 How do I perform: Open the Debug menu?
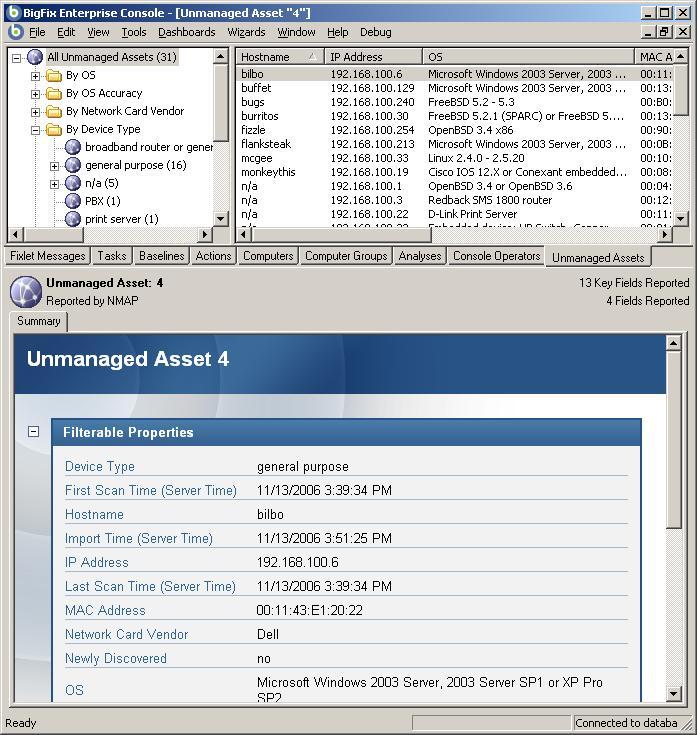375,32
